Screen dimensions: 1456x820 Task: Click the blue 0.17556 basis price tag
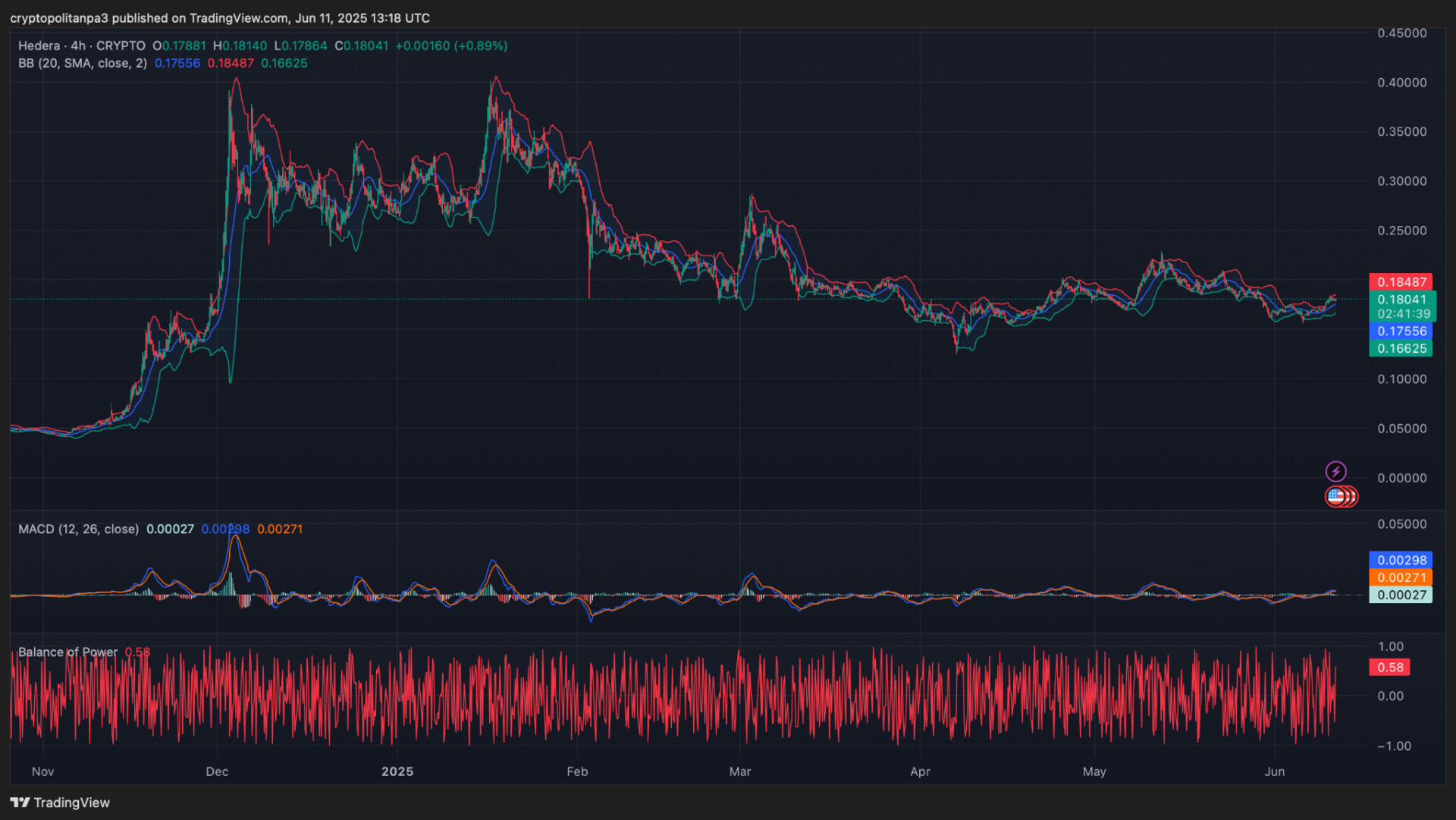(1401, 331)
